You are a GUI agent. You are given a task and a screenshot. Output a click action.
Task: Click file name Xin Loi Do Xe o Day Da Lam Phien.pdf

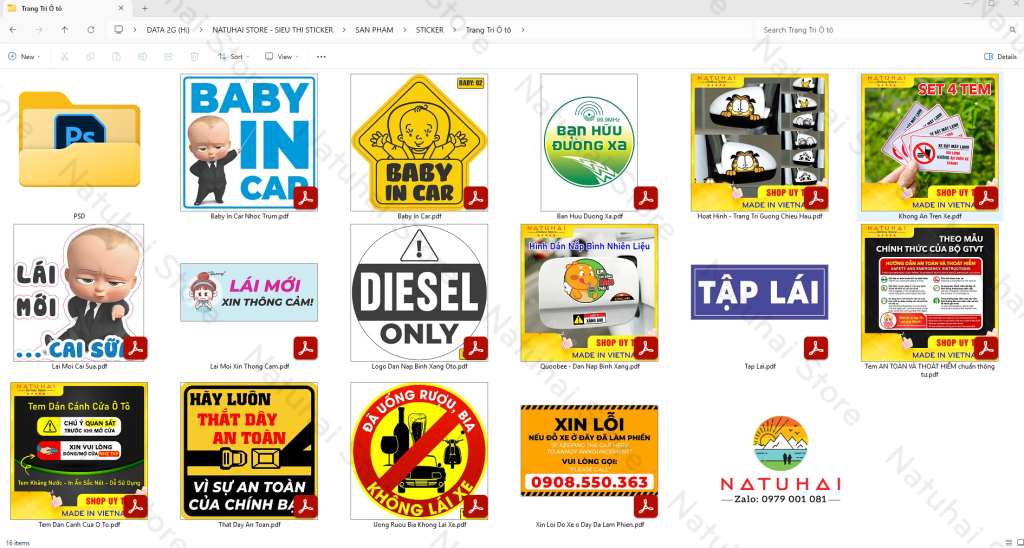tap(589, 524)
